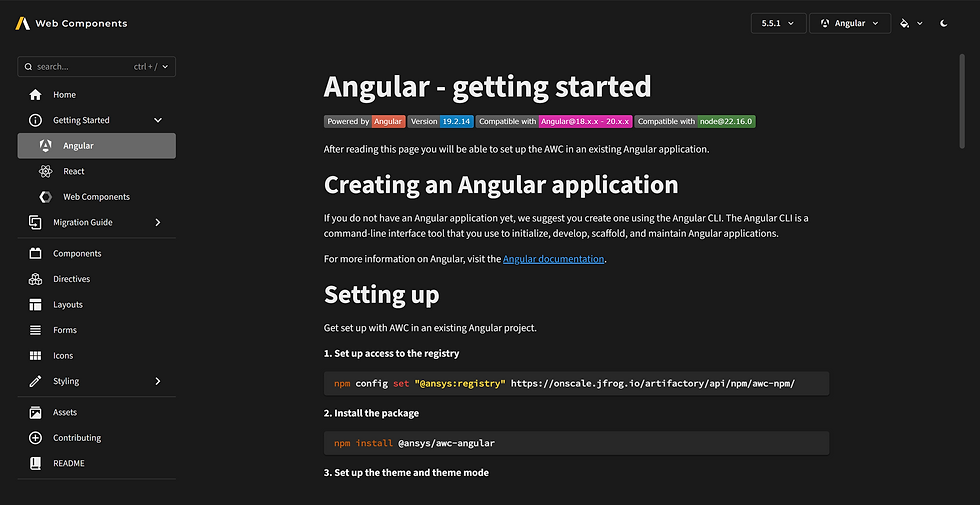Image resolution: width=980 pixels, height=505 pixels.
Task: Click the Getting Started info icon
Action: (36, 120)
